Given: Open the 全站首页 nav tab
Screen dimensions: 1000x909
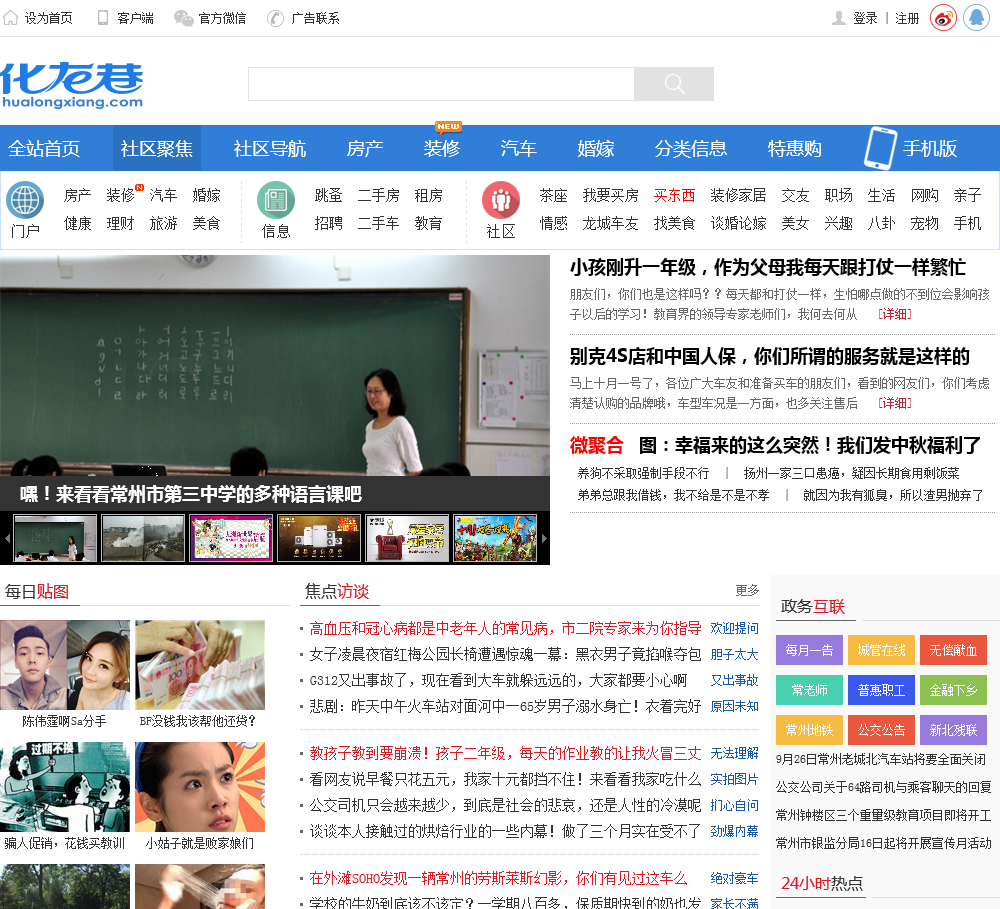Looking at the screenshot, I should tap(44, 149).
